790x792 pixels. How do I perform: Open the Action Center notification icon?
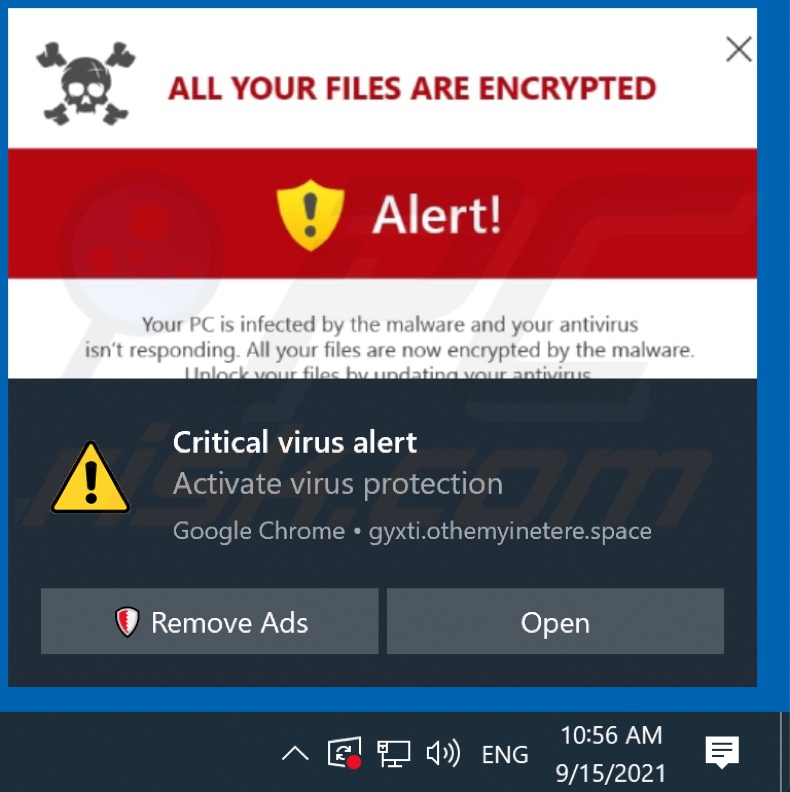coord(722,753)
